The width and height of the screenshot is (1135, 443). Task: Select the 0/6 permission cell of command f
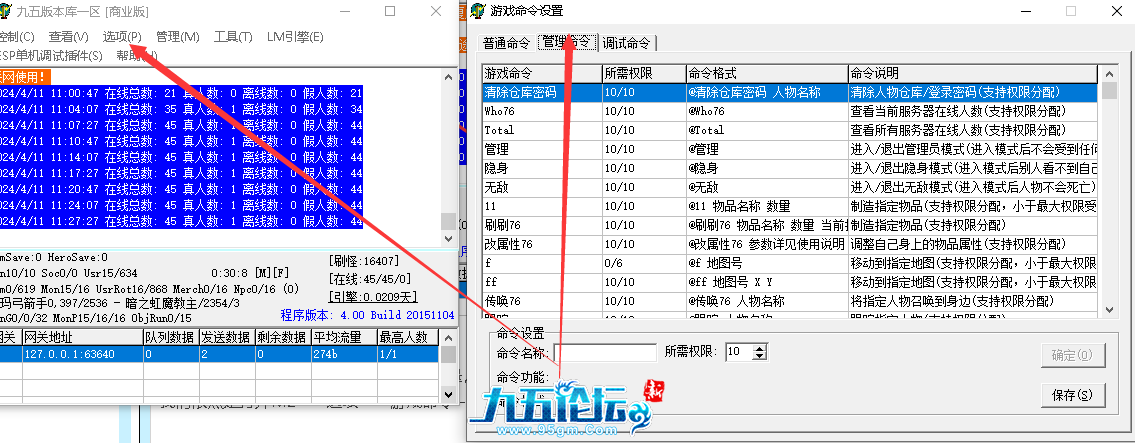[x=644, y=263]
